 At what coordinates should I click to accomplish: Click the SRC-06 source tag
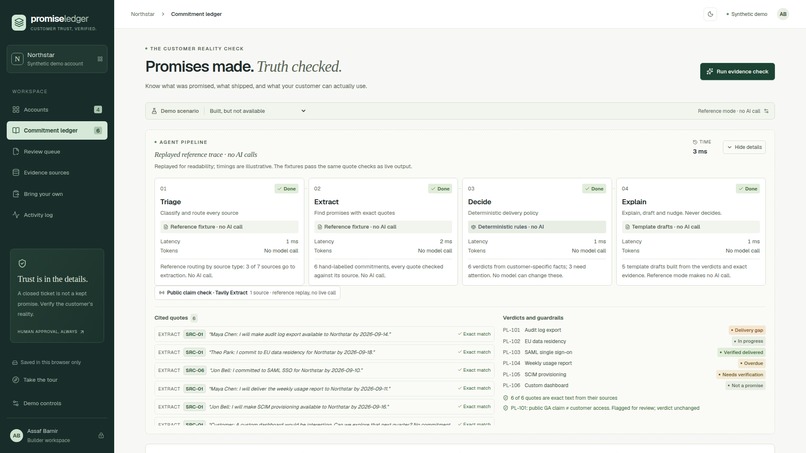pyautogui.click(x=195, y=370)
